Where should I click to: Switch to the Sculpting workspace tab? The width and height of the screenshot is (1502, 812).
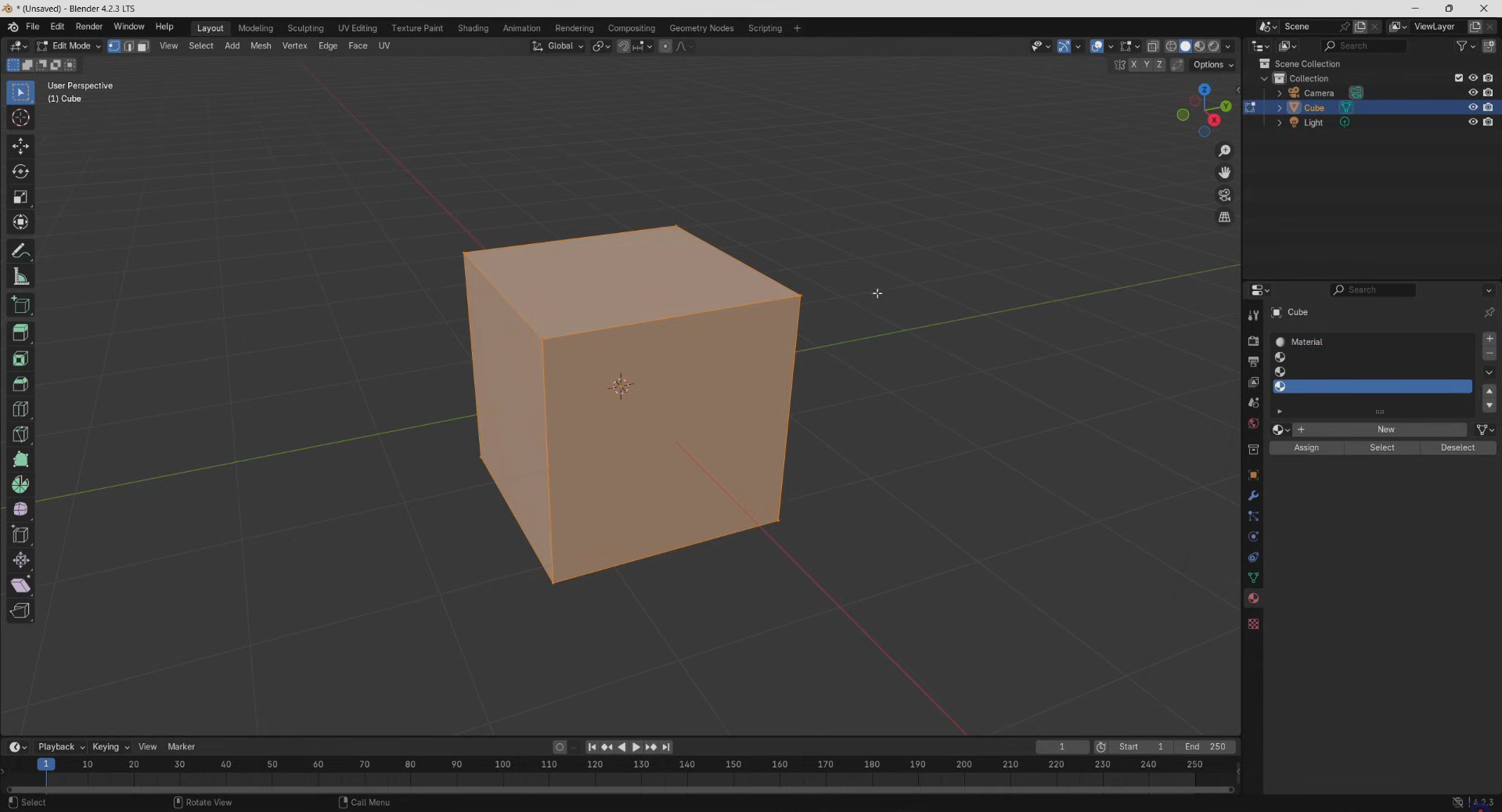[305, 28]
